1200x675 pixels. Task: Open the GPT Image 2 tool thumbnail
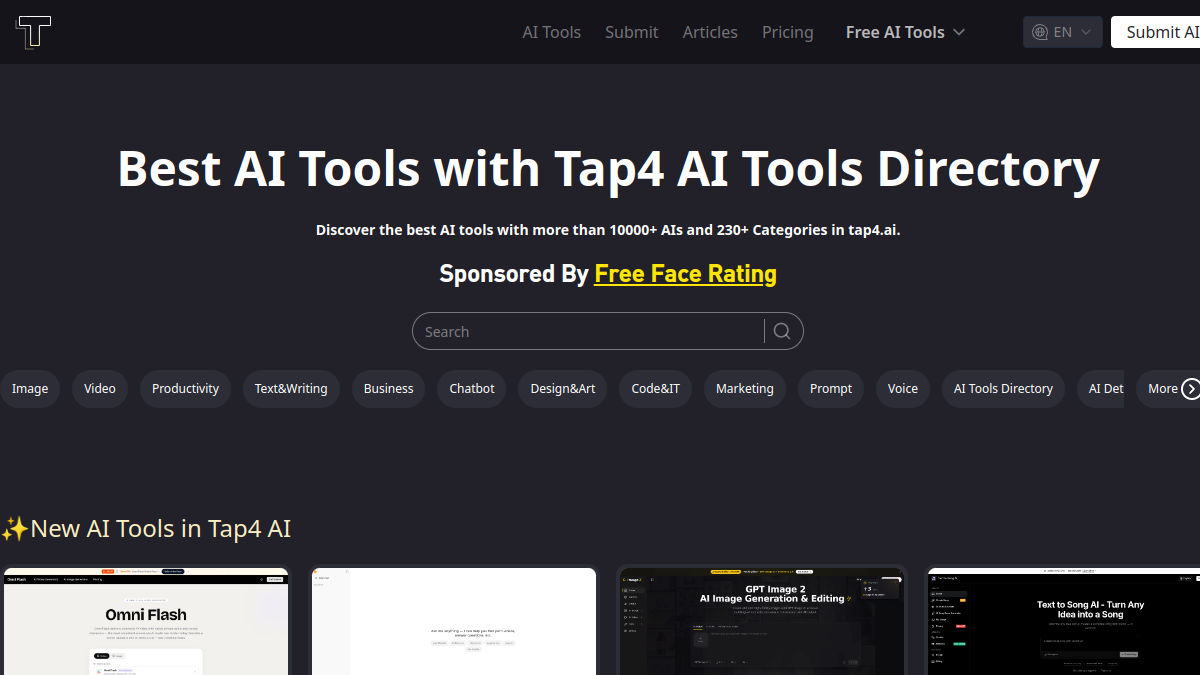click(762, 621)
